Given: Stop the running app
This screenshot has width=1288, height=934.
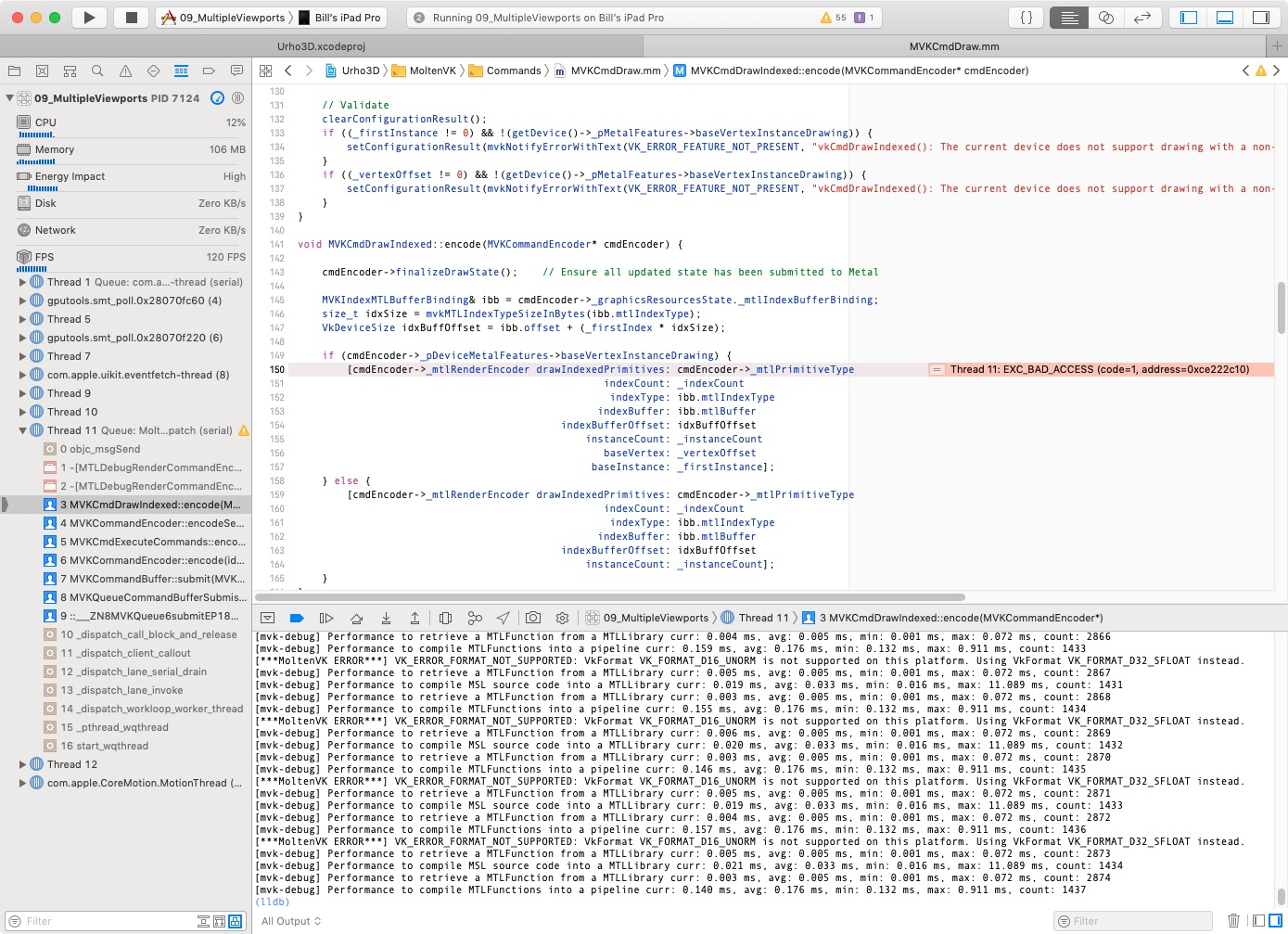Looking at the screenshot, I should tap(129, 17).
